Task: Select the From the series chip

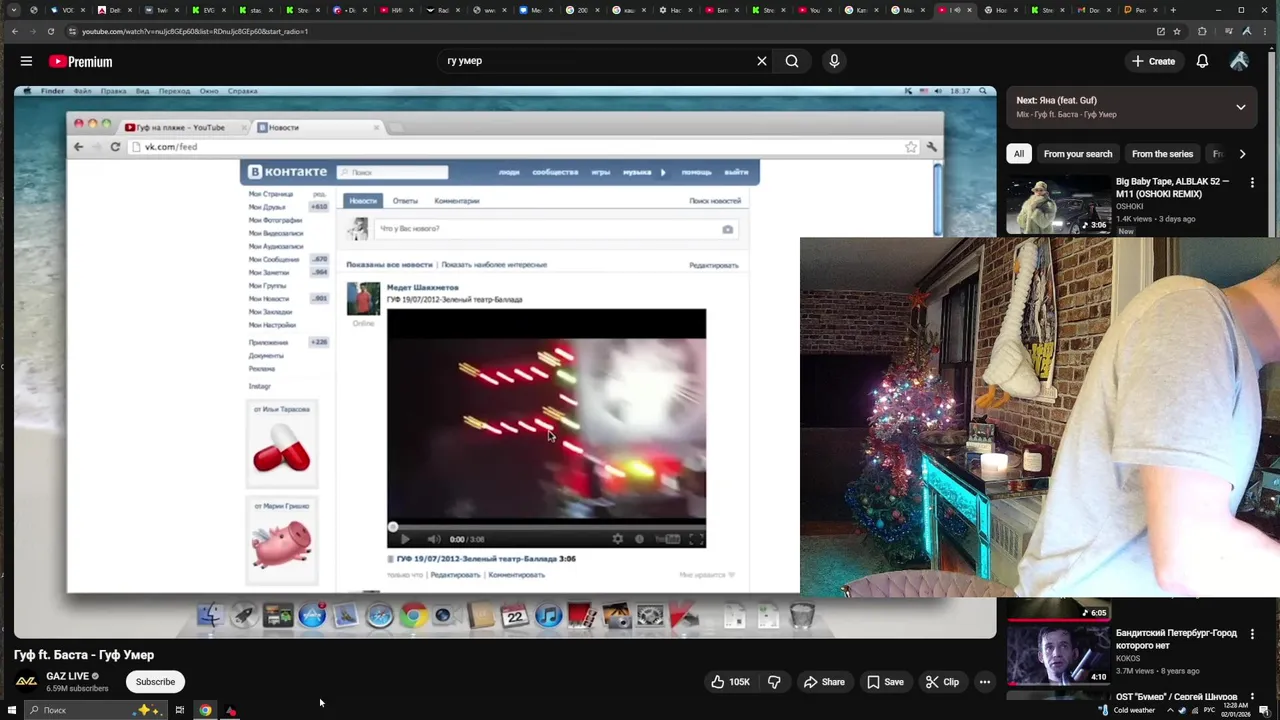Action: (x=1162, y=154)
